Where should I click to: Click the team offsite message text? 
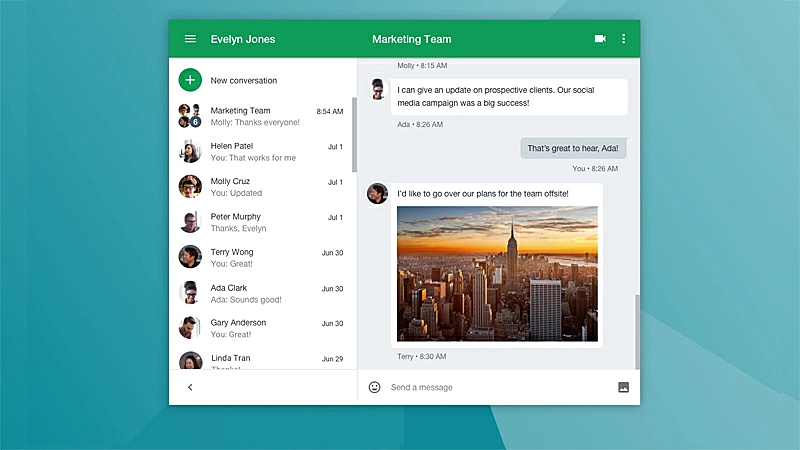click(483, 194)
